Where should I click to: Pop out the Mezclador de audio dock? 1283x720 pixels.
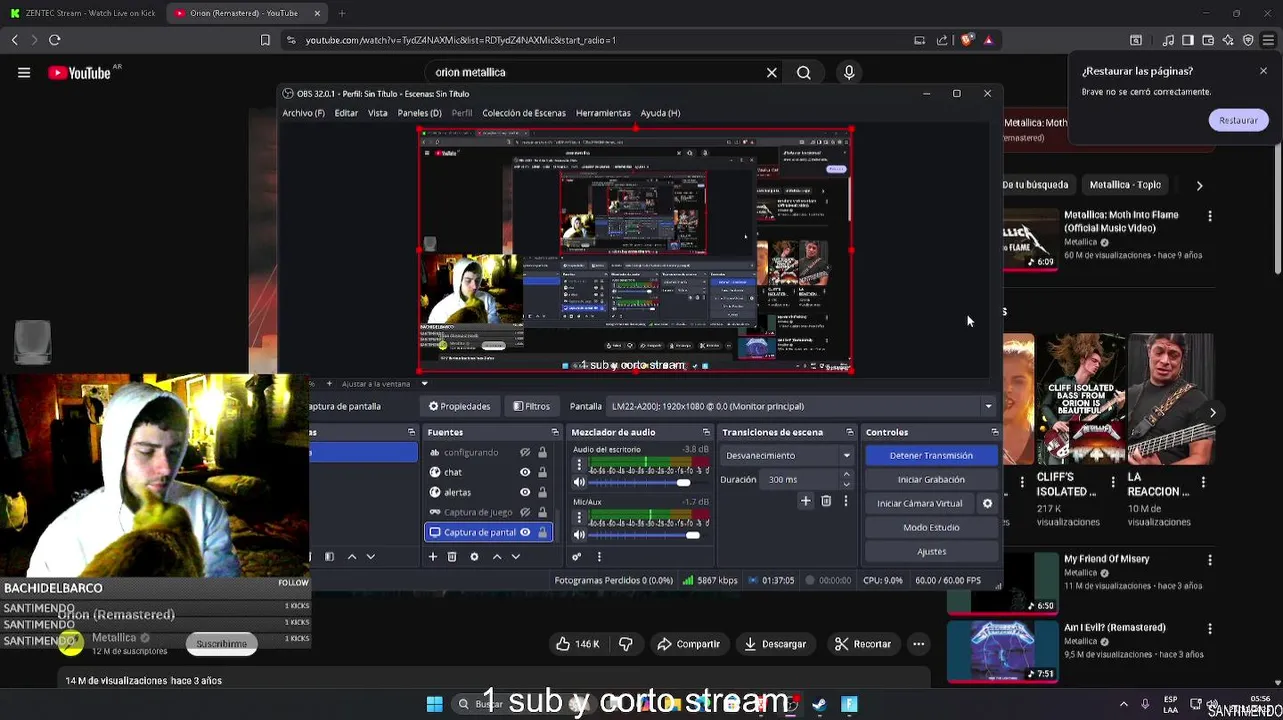tap(706, 432)
